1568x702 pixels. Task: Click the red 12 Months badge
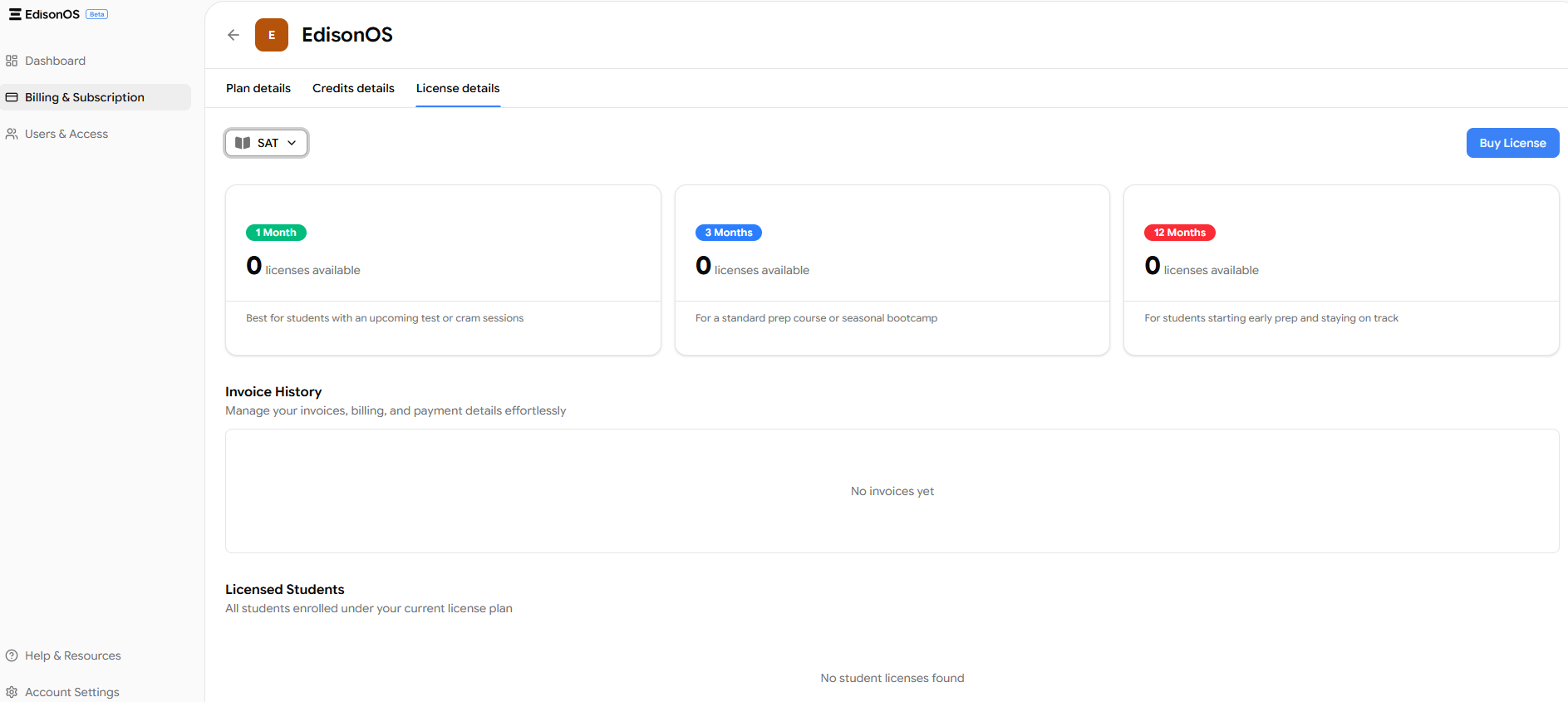click(x=1179, y=233)
